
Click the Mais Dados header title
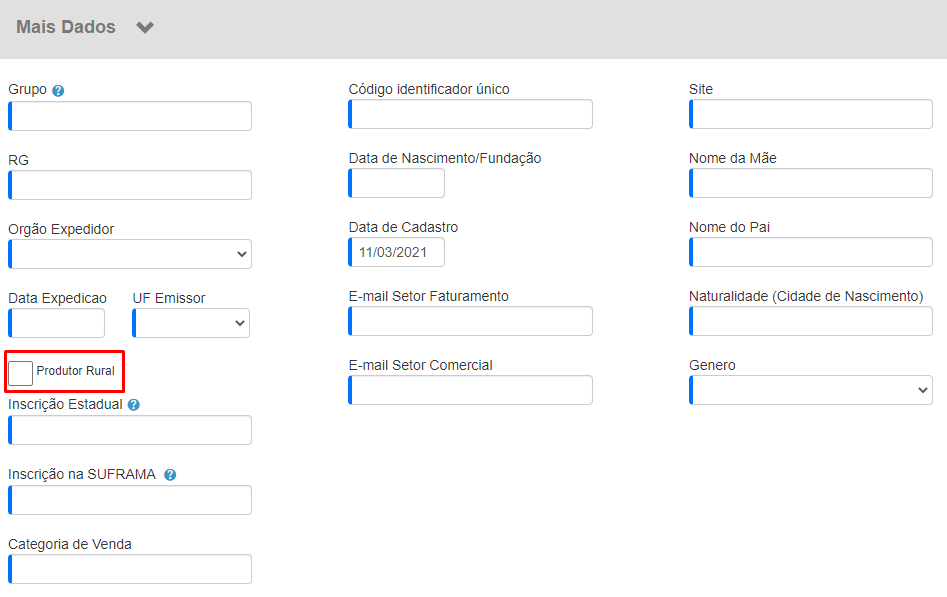pos(66,27)
